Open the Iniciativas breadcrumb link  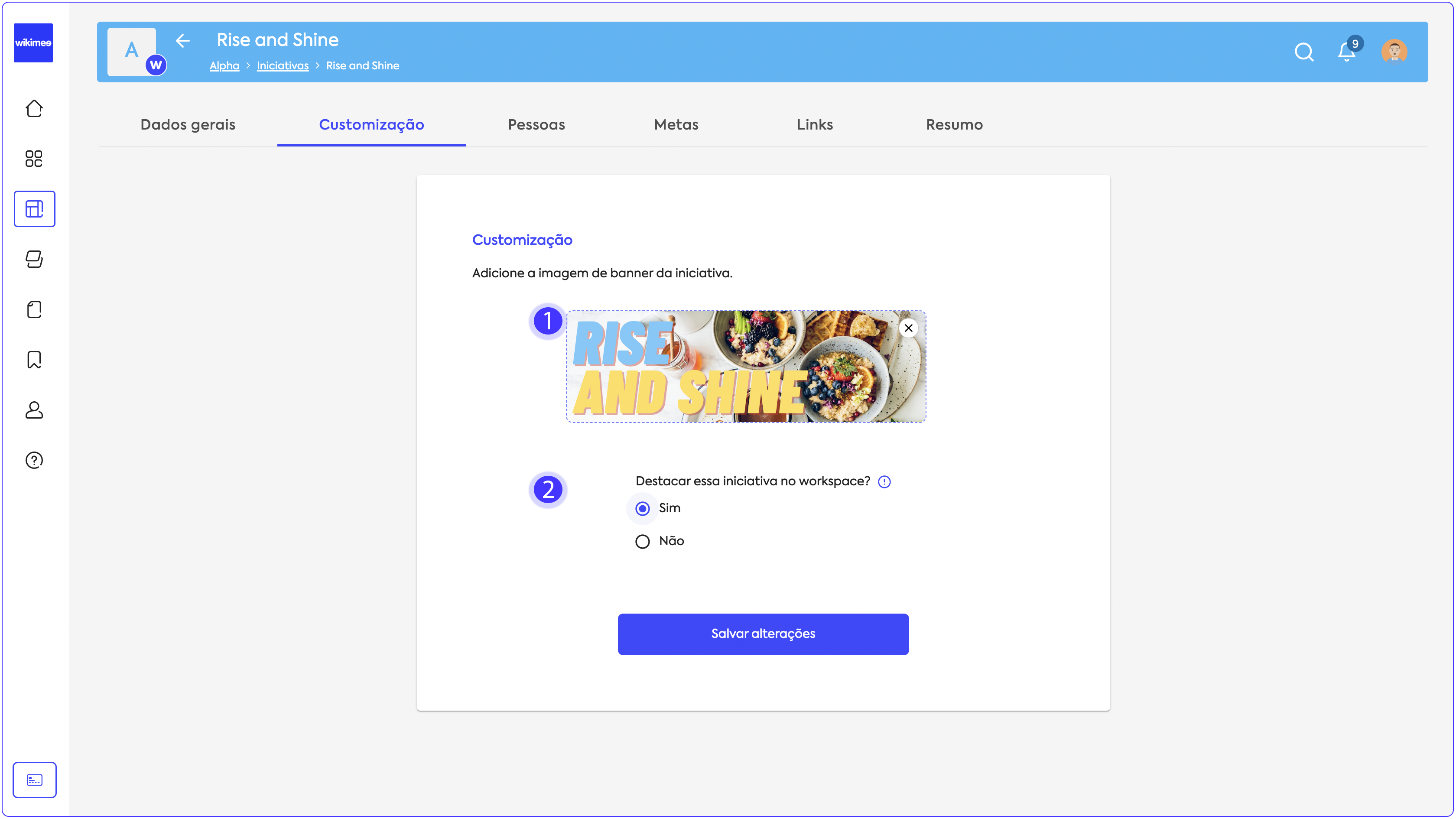[283, 66]
